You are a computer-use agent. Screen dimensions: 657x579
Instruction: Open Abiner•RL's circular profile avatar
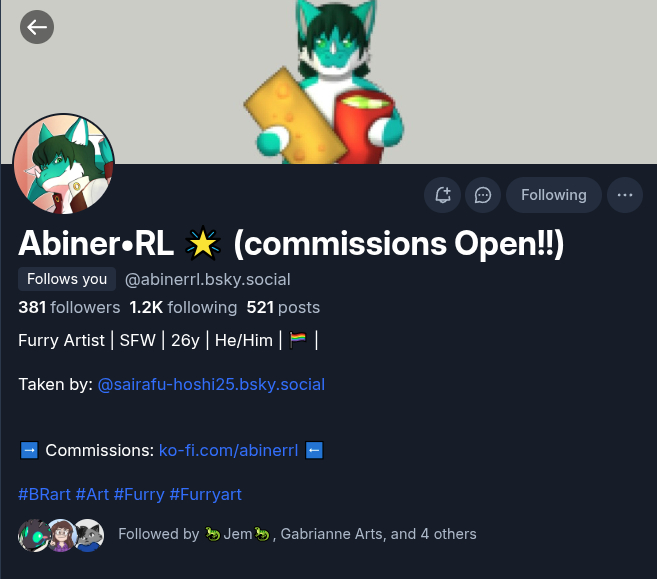[x=64, y=164]
